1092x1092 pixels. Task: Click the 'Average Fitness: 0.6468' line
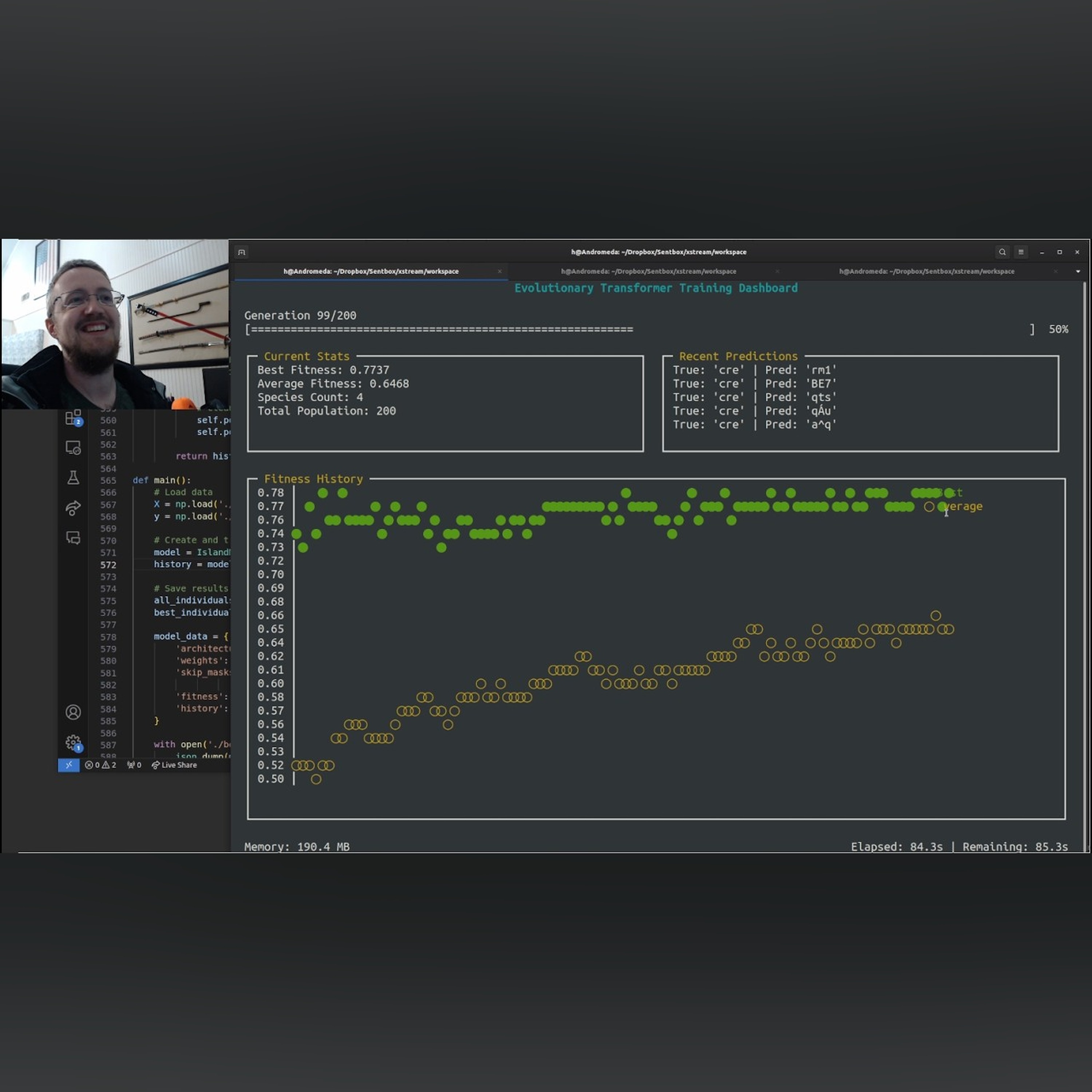pos(333,383)
